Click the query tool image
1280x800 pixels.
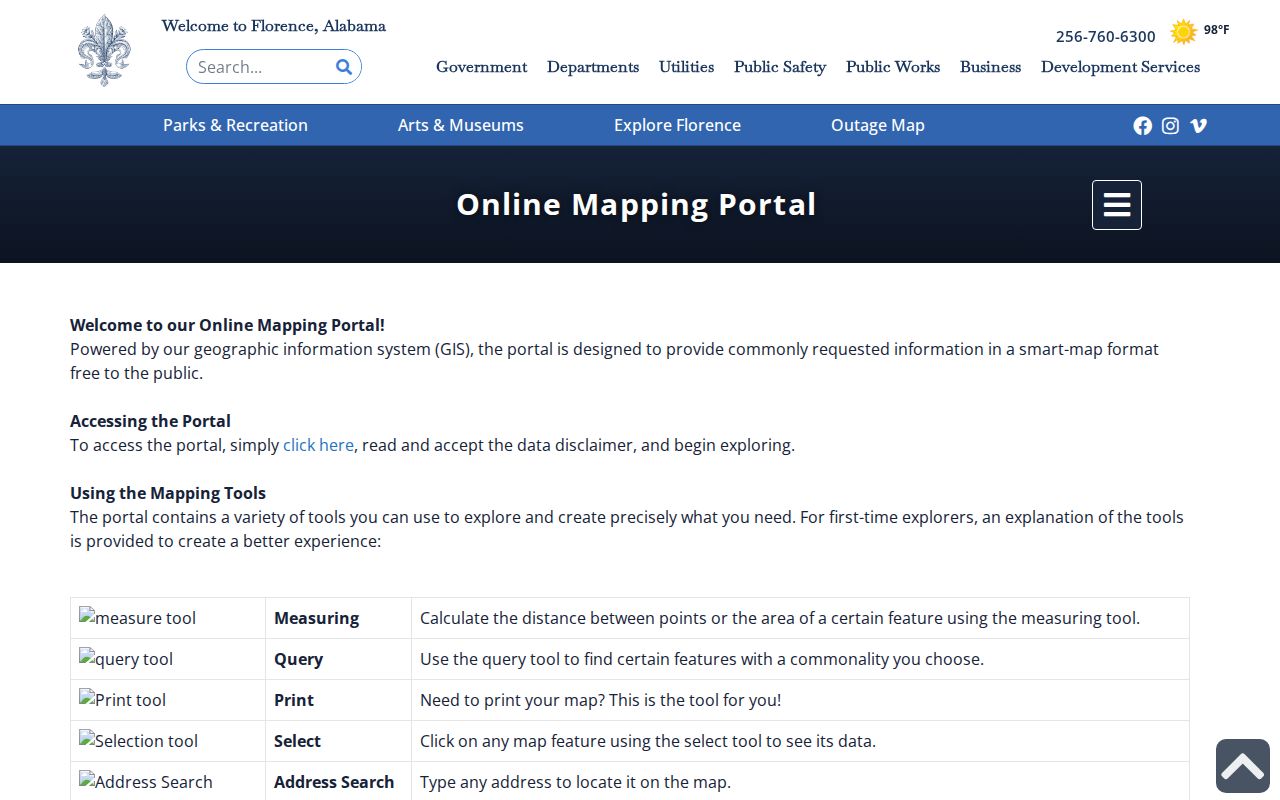pos(126,659)
